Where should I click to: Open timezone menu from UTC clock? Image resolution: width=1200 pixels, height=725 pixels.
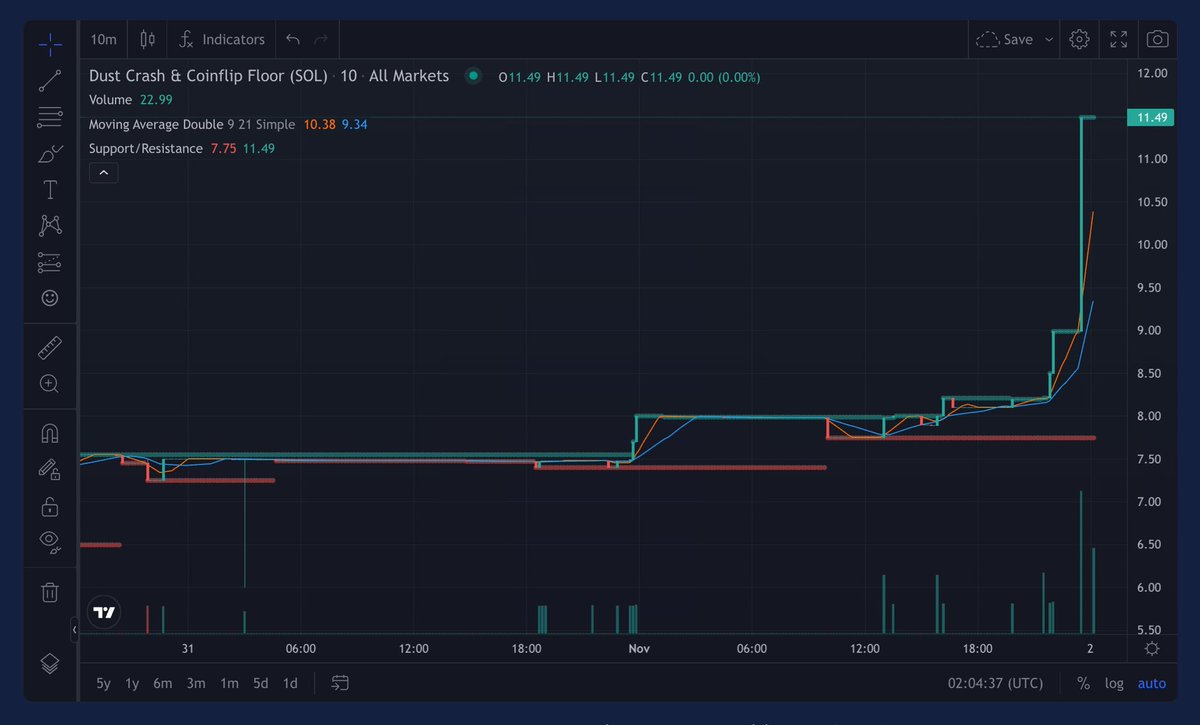(995, 684)
